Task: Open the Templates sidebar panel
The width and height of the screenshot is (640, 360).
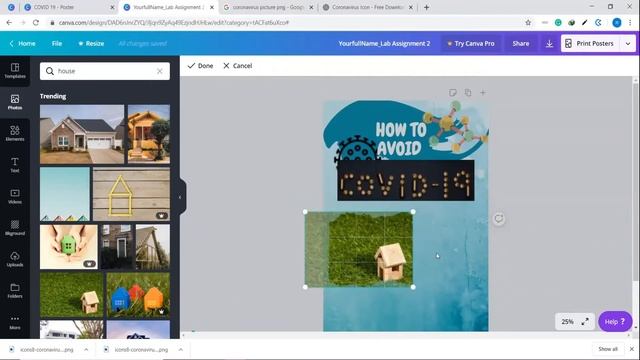Action: [x=15, y=71]
